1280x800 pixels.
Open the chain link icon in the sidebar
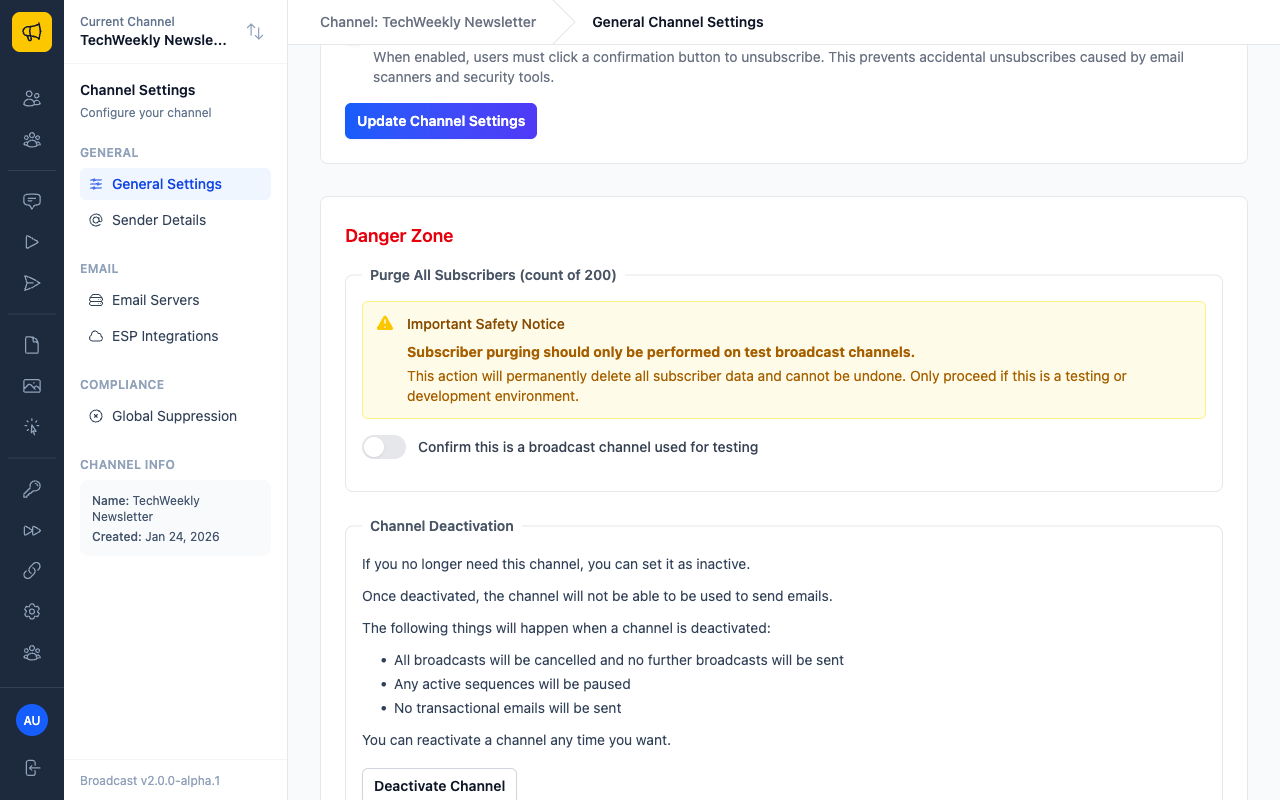[x=32, y=571]
